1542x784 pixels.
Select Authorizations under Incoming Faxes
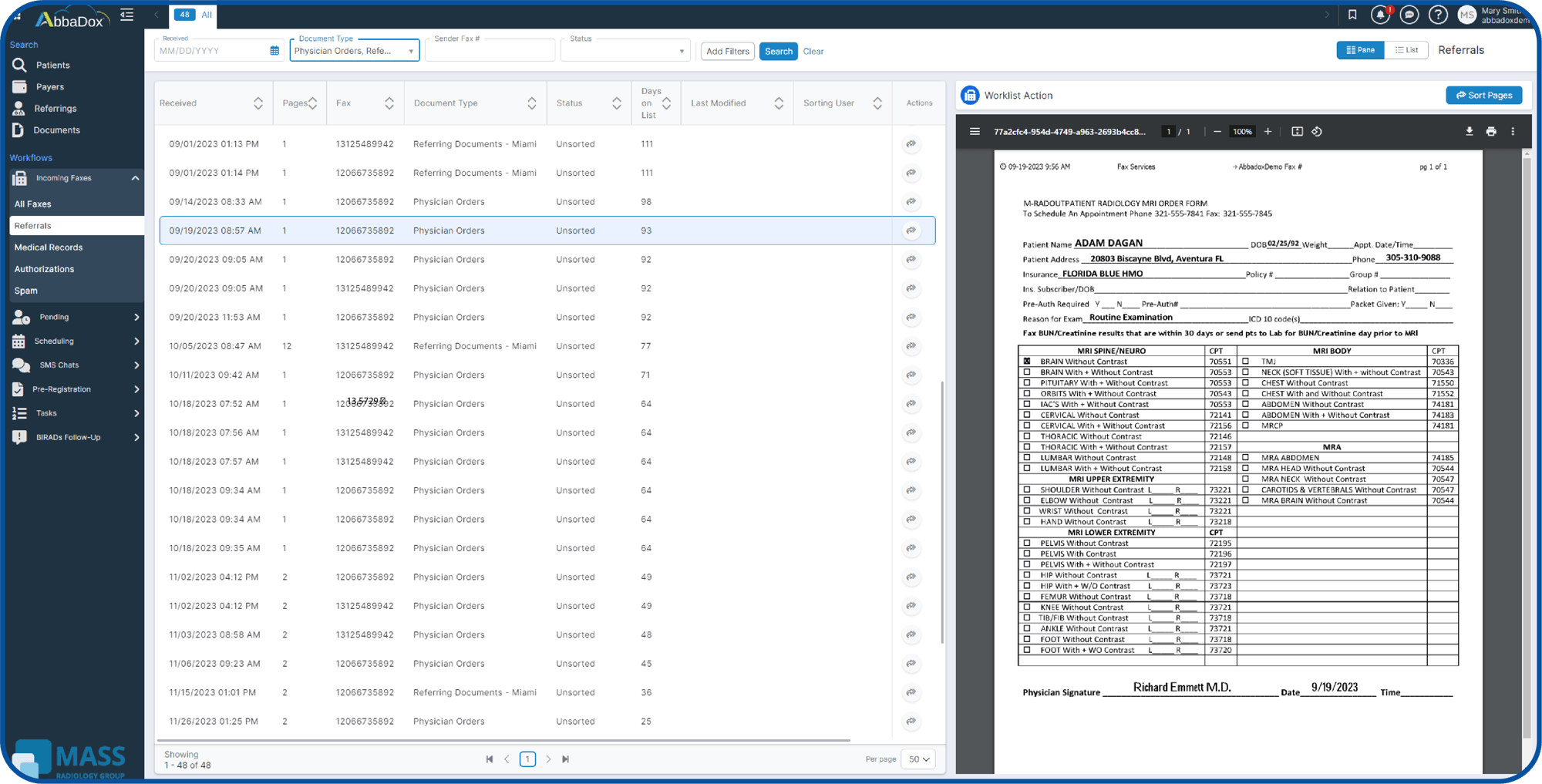pyautogui.click(x=45, y=269)
